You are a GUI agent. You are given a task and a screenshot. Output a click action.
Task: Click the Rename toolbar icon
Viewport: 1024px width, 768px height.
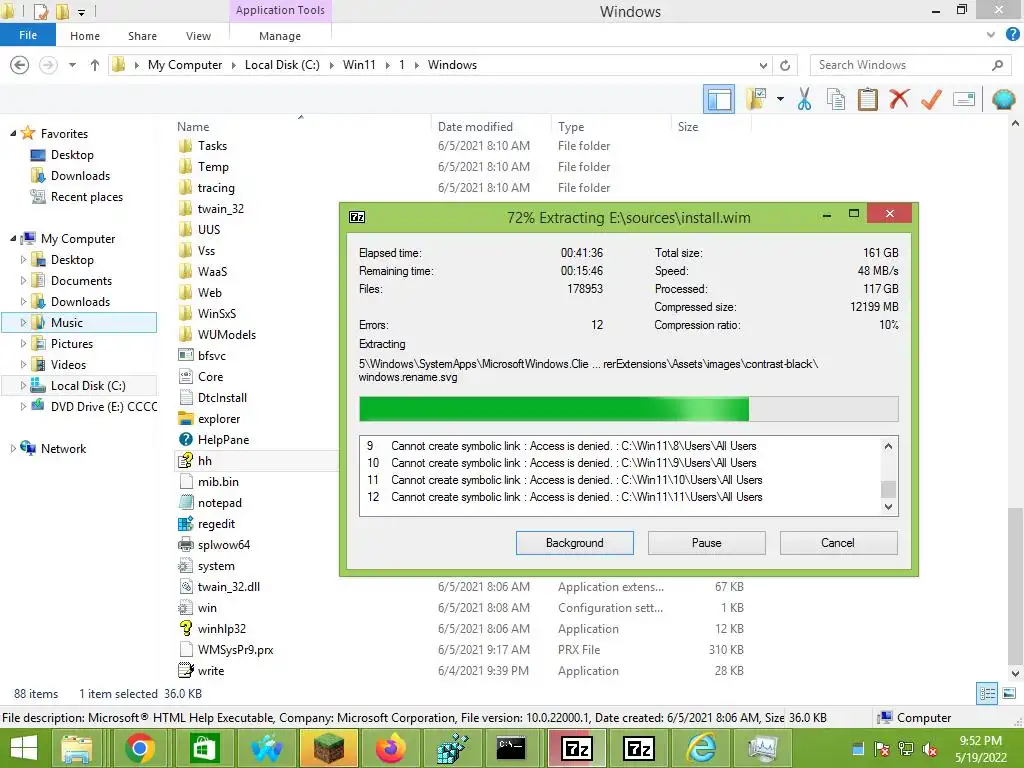click(x=964, y=99)
